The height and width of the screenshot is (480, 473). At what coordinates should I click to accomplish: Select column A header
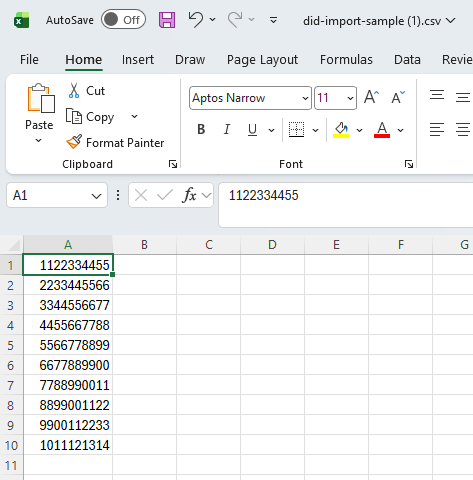coord(68,245)
